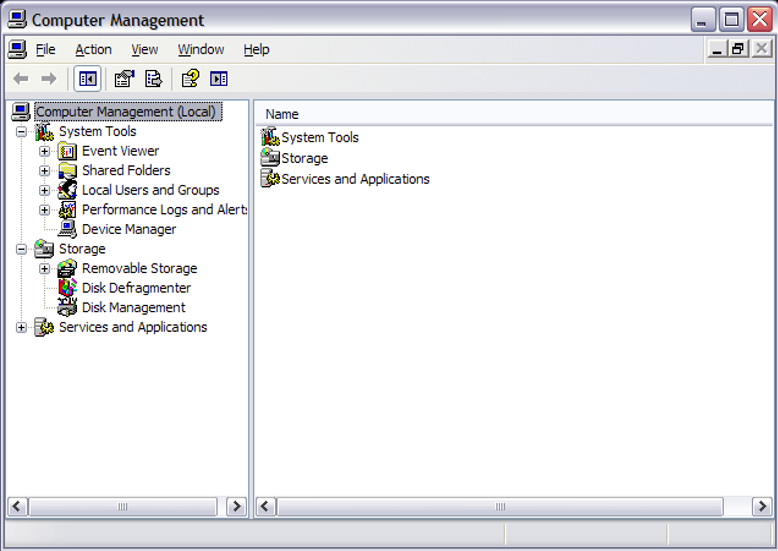Click right arrow of tree pane scrollbar
This screenshot has height=551, width=778.
point(236,506)
